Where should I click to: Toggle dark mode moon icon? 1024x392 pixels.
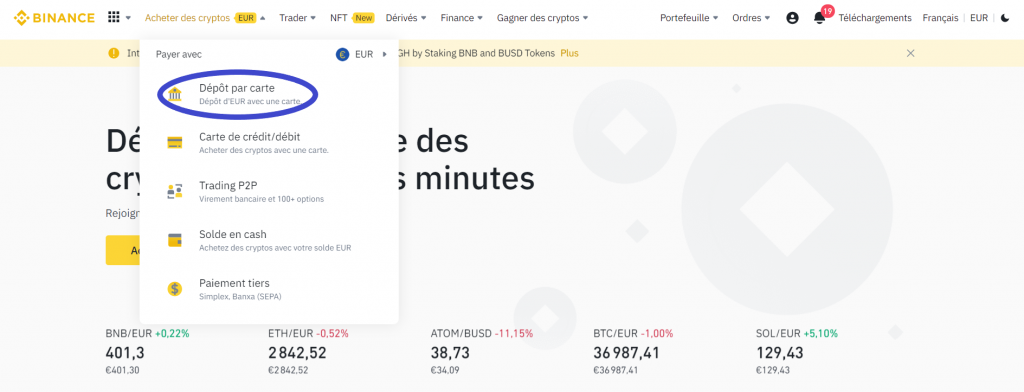click(x=1004, y=18)
